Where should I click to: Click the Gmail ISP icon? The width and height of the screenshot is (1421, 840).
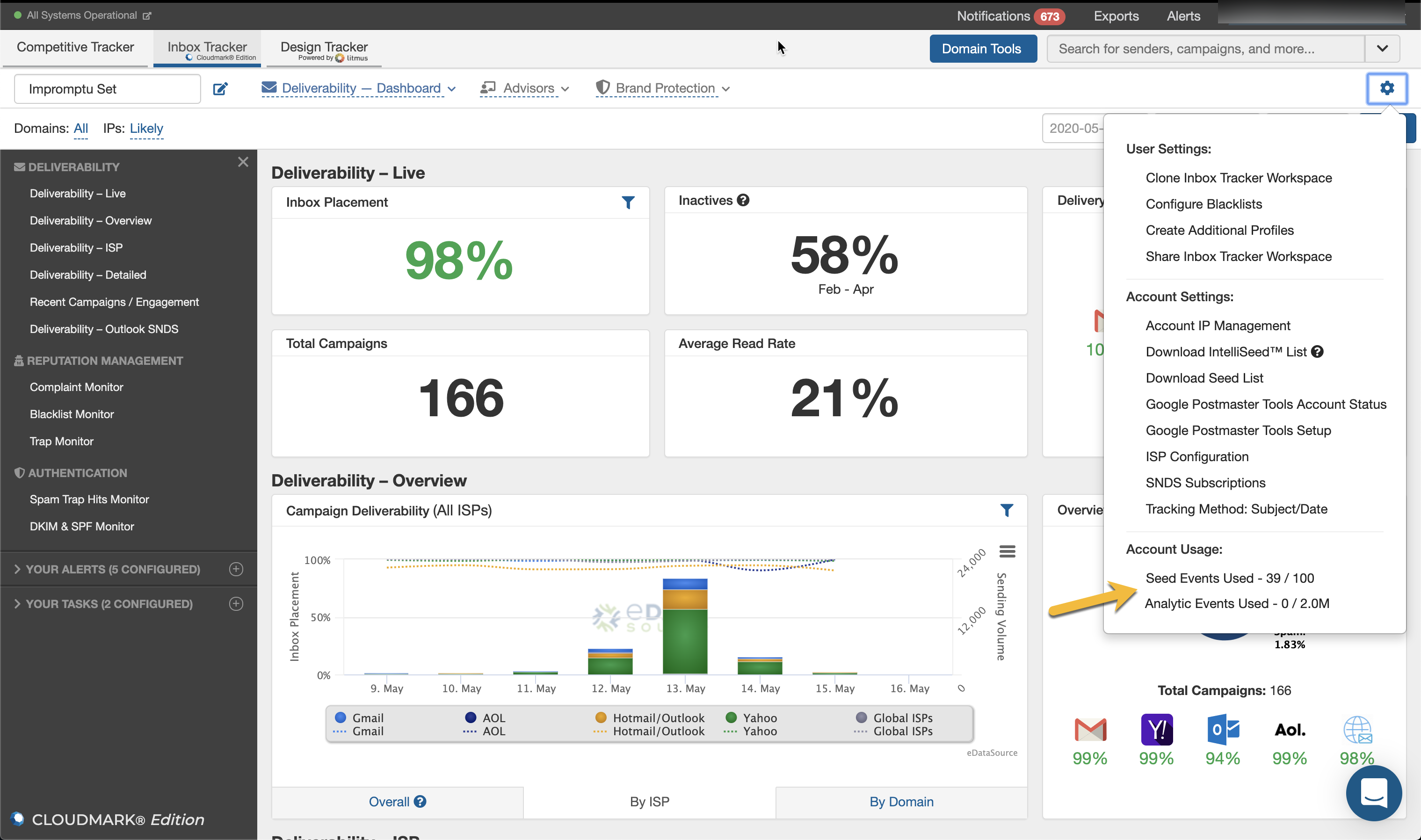pos(1090,729)
